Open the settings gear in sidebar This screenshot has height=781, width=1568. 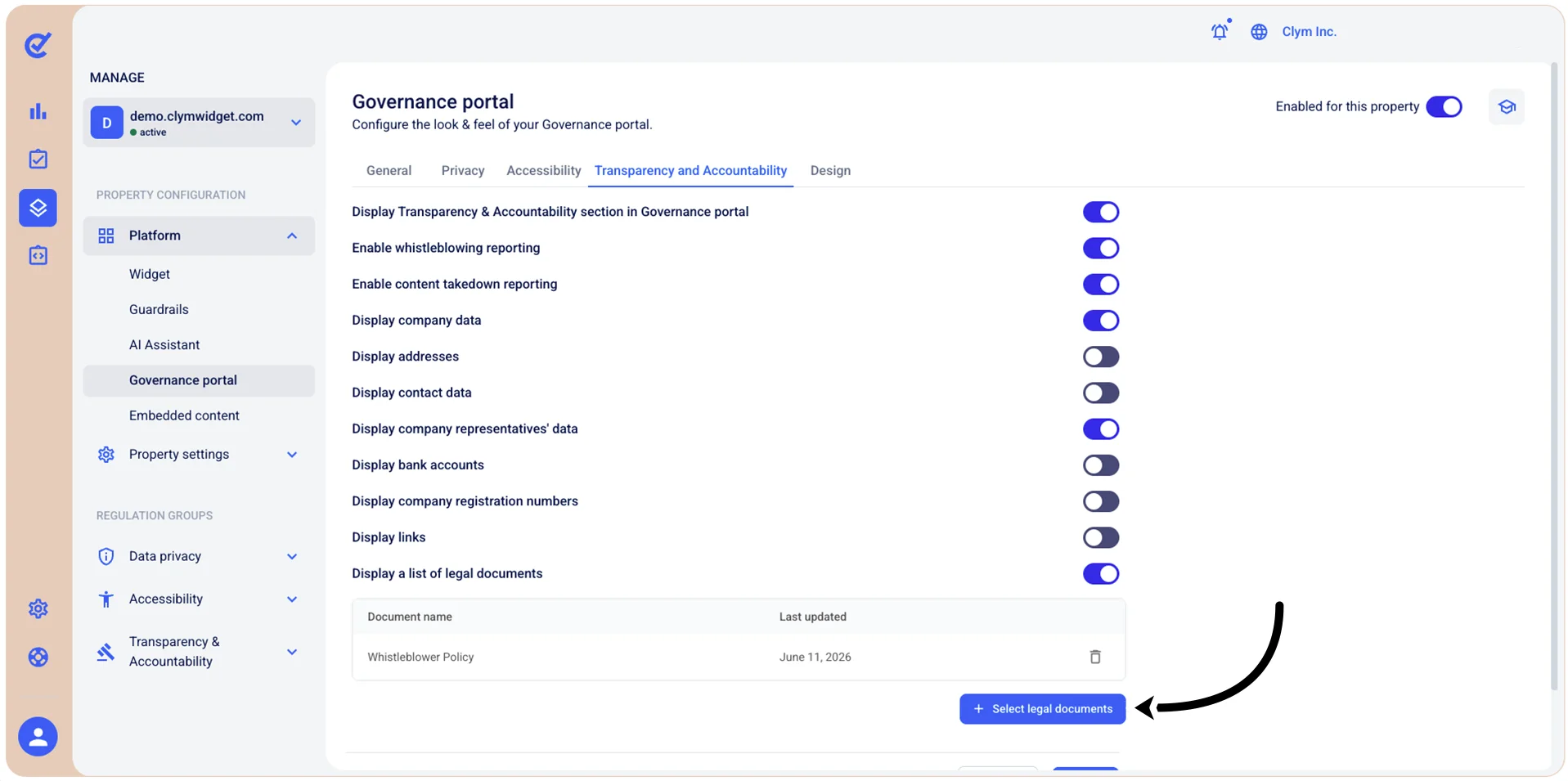pyautogui.click(x=38, y=608)
